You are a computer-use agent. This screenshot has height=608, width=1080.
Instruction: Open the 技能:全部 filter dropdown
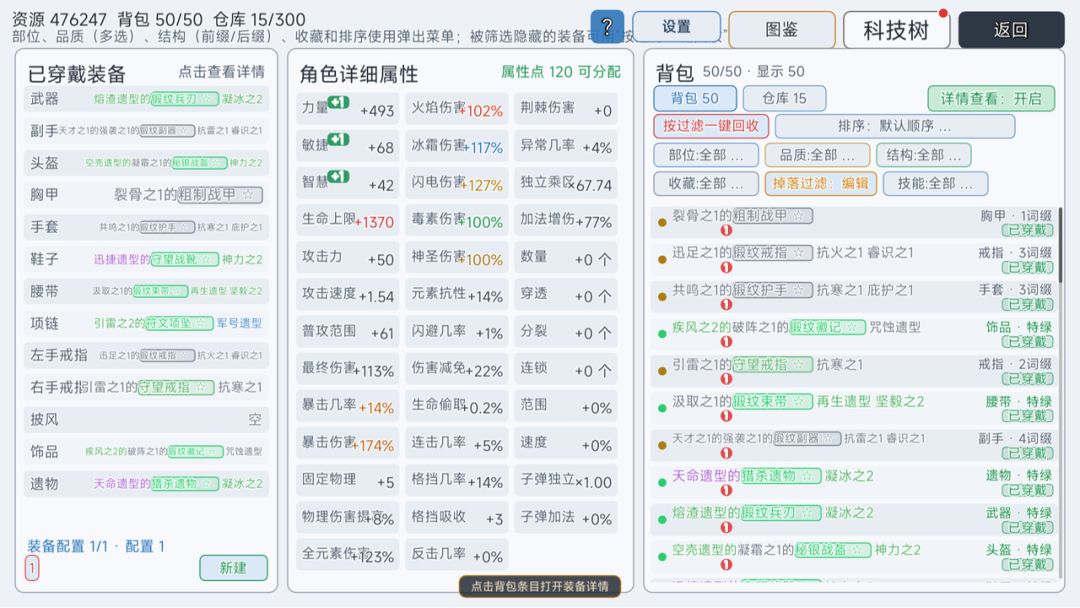[x=935, y=184]
